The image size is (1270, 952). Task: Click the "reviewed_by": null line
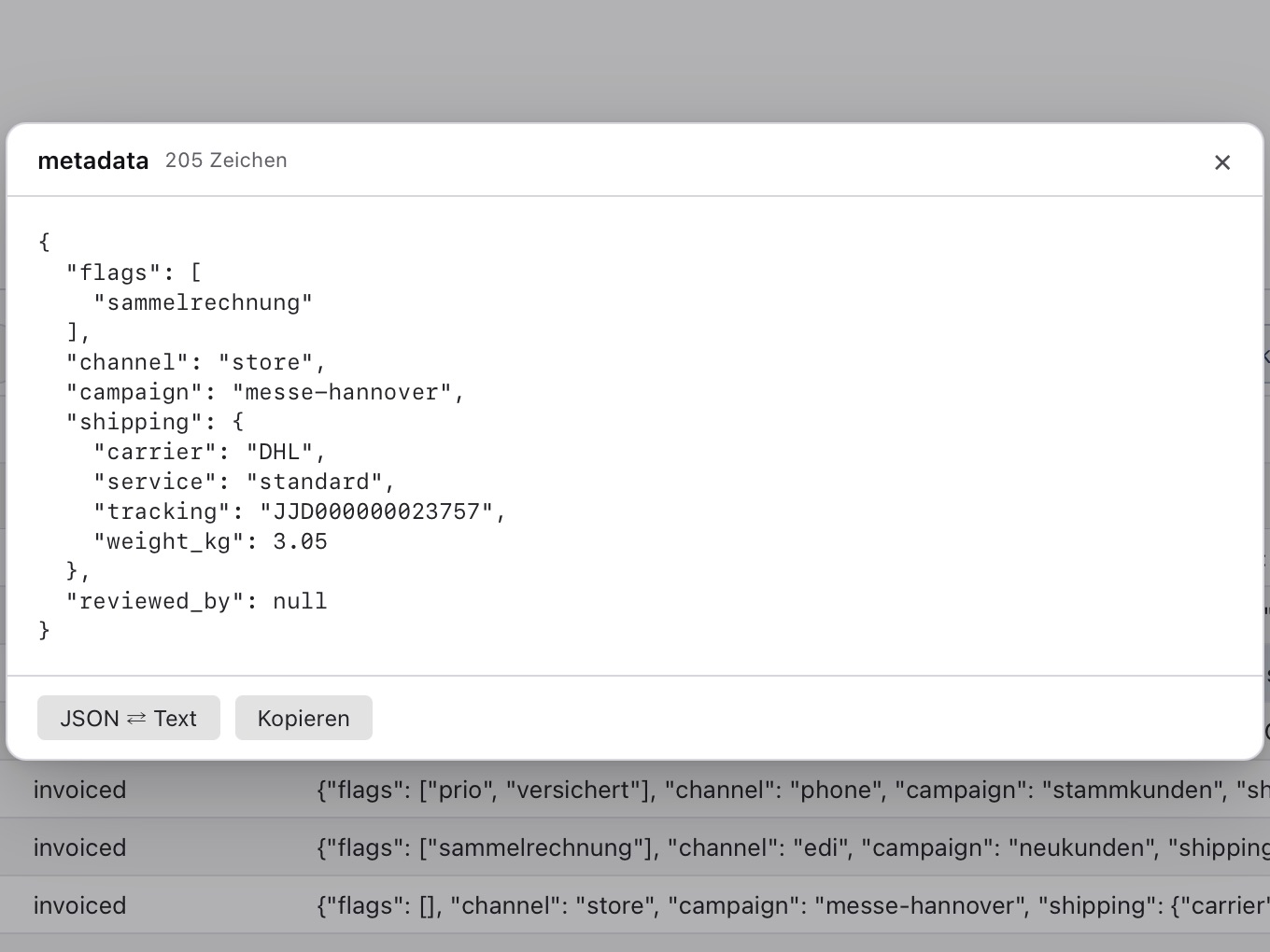(196, 601)
